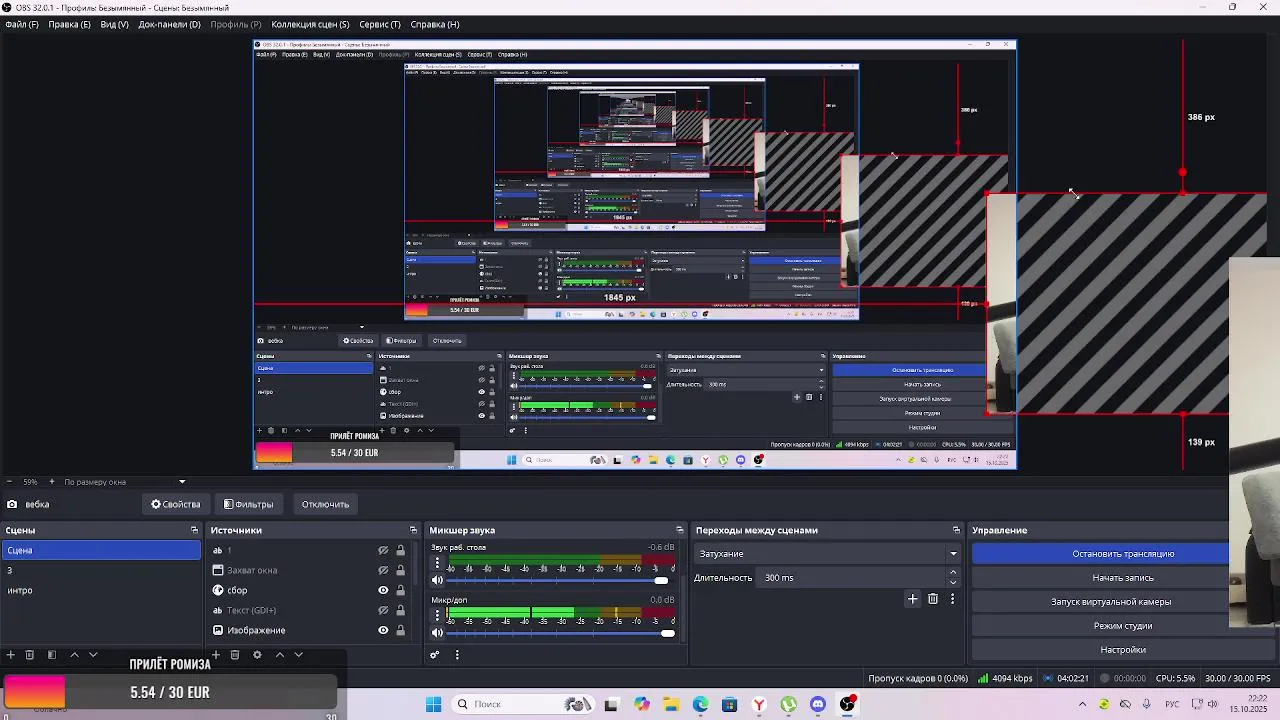Undock the Сцены panel

point(194,530)
